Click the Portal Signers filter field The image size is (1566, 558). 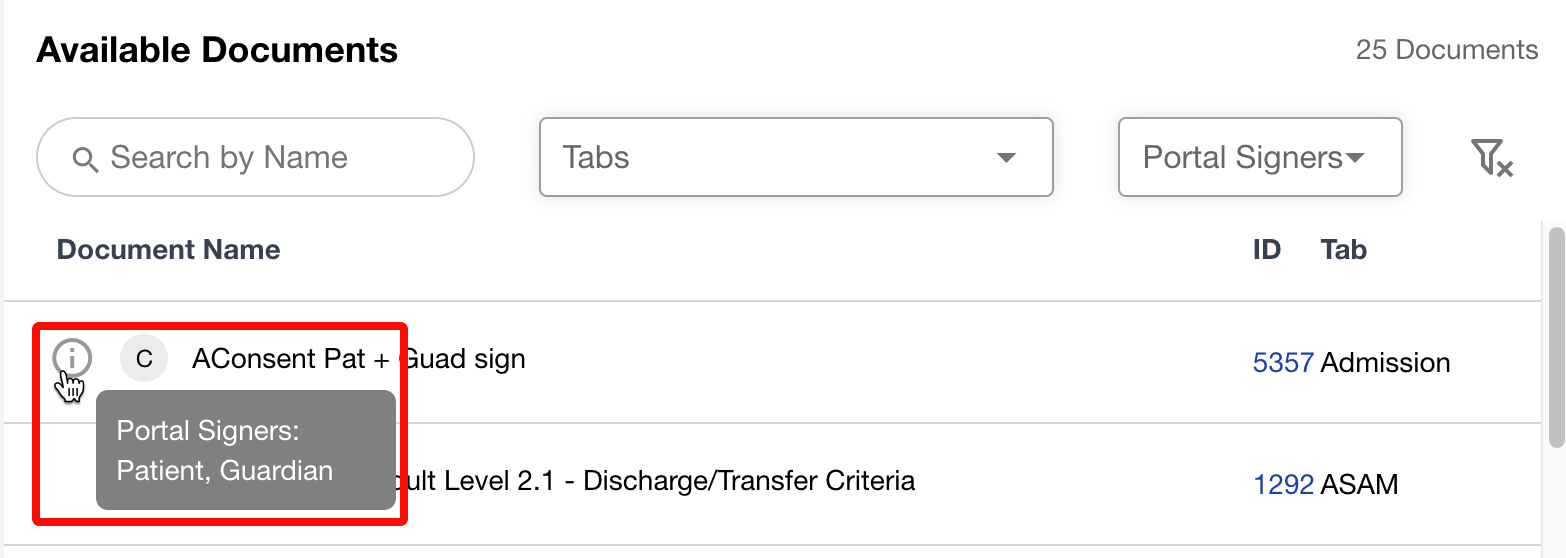pyautogui.click(x=1243, y=158)
